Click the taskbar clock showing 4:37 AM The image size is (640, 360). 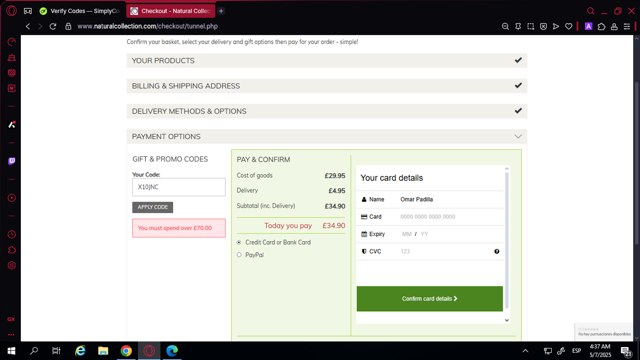(600, 351)
